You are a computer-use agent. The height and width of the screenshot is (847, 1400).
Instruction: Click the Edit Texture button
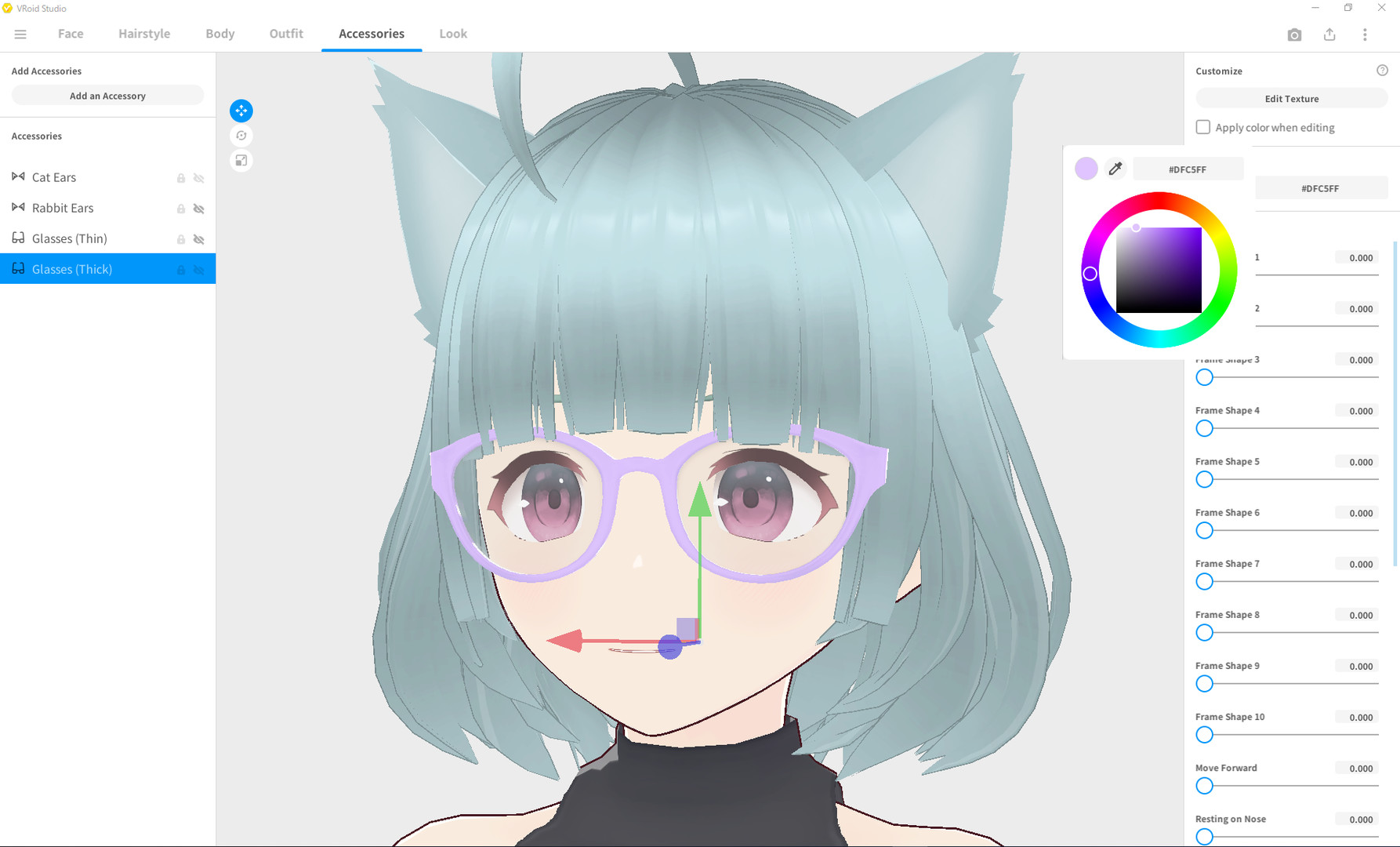tap(1291, 98)
